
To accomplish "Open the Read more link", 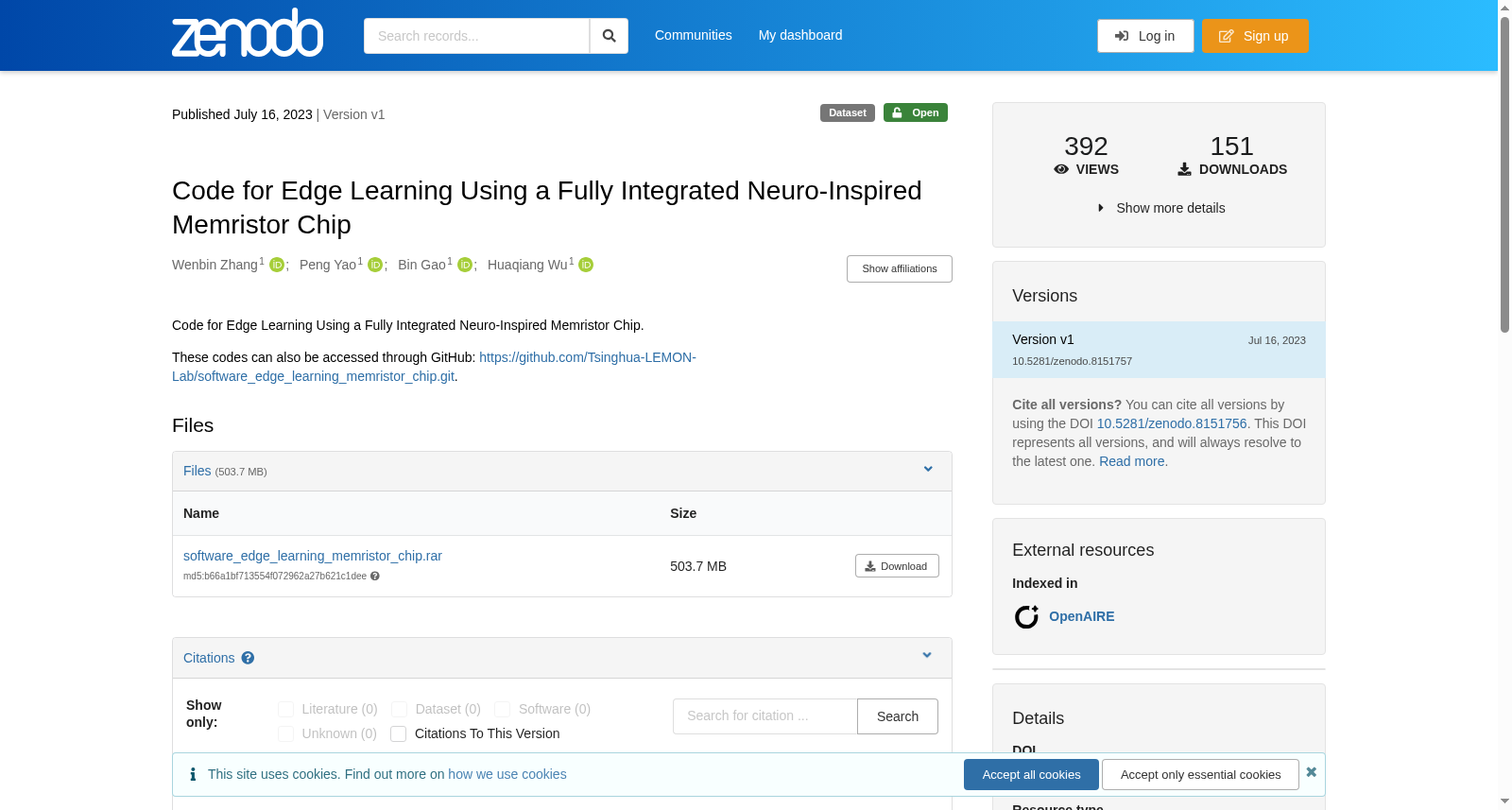I will tap(1132, 461).
